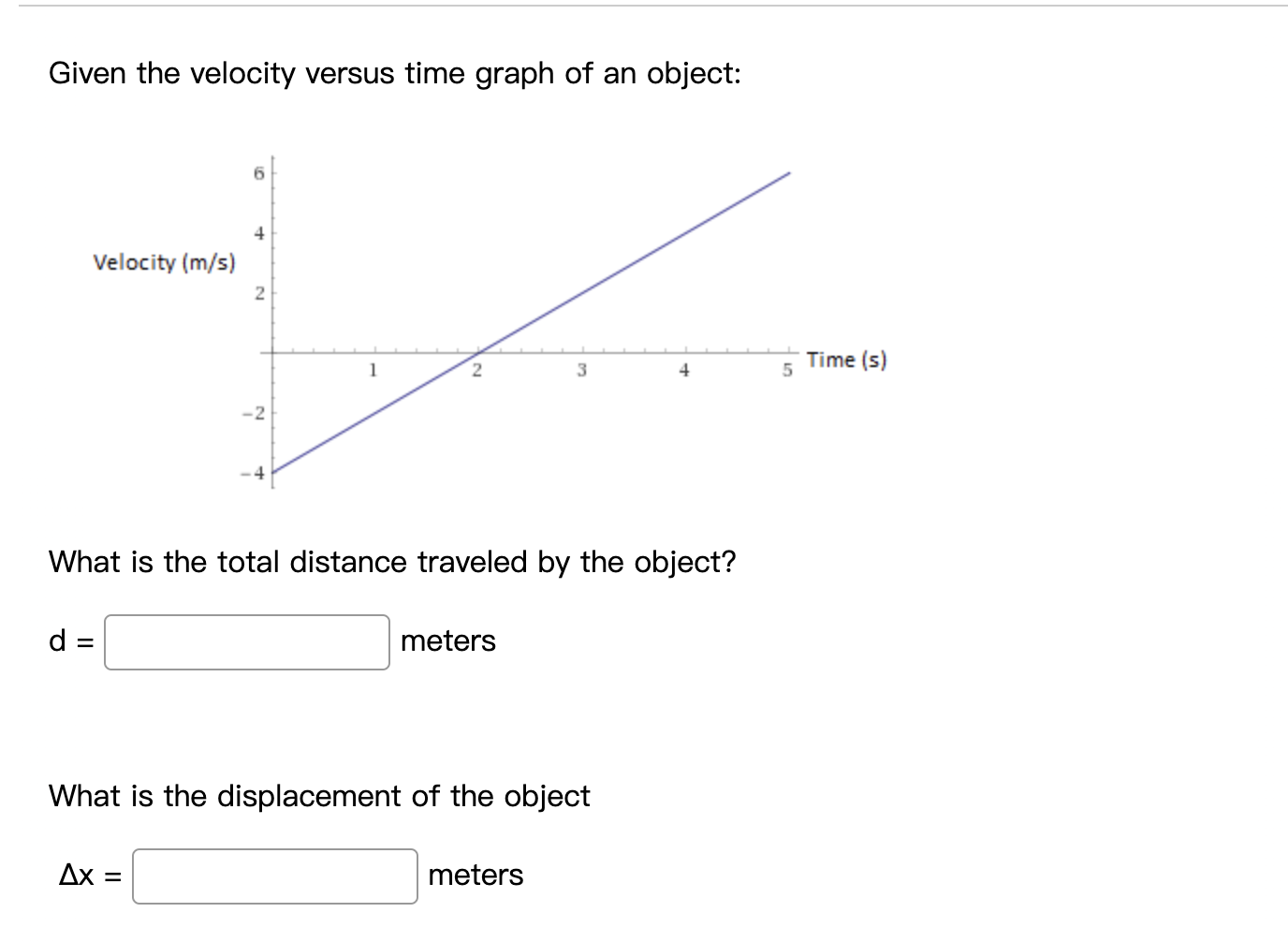Click the 4 tick mark on the time axis
This screenshot has height=942, width=1288.
pos(684,370)
